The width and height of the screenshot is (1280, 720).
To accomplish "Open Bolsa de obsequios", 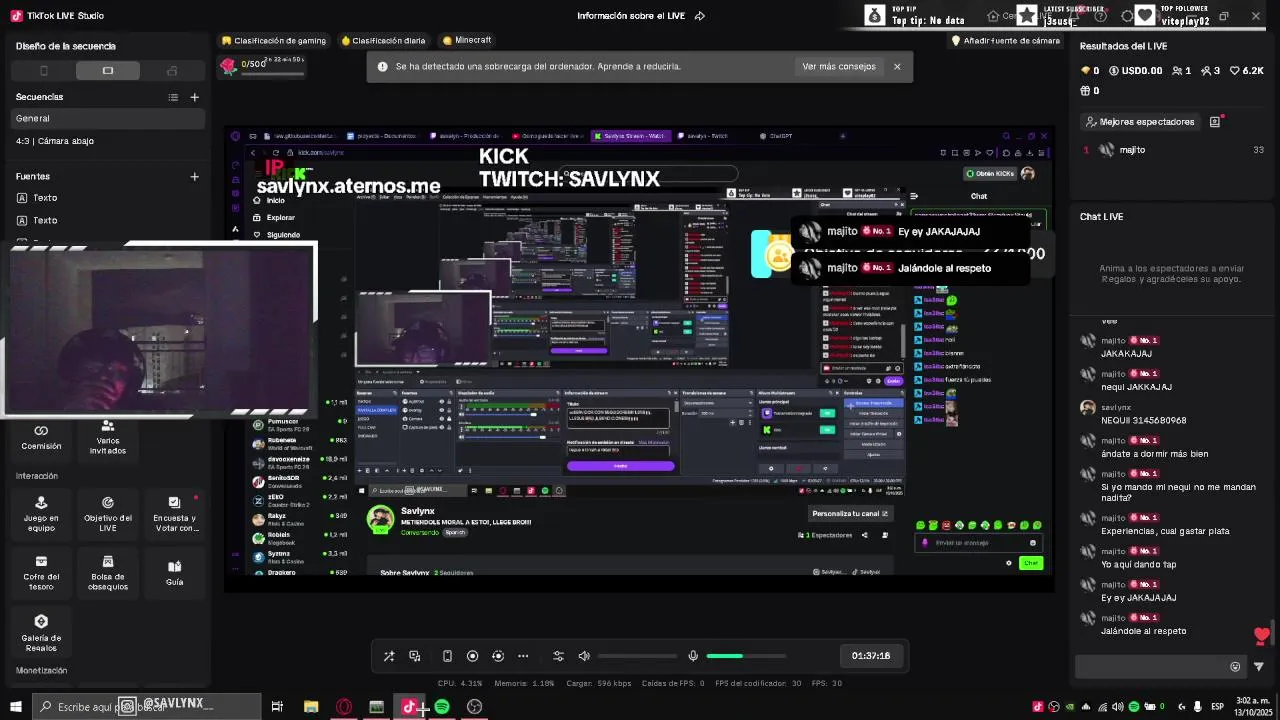I will click(108, 572).
